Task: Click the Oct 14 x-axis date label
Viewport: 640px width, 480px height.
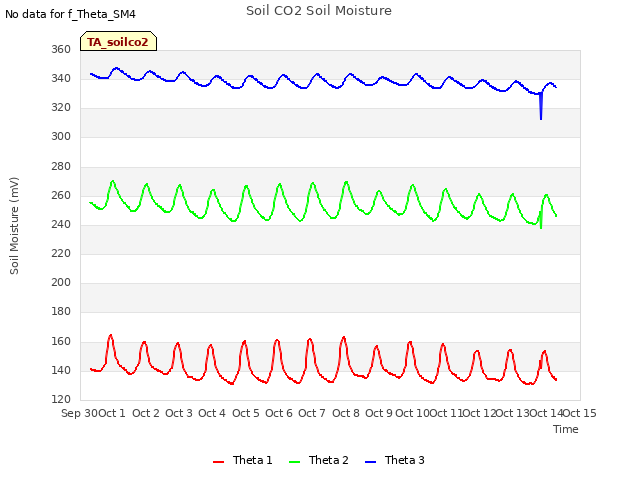Action: (x=546, y=413)
